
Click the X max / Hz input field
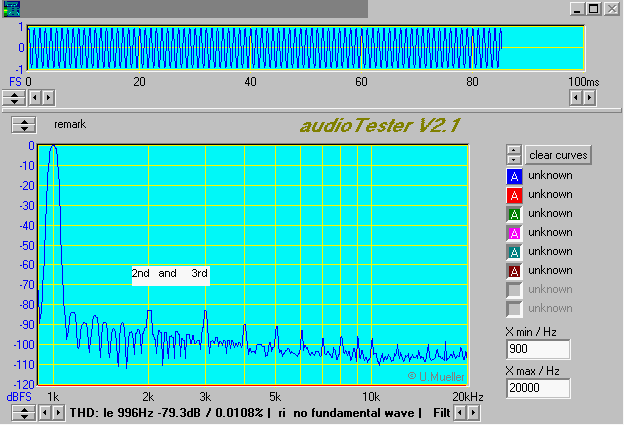[538, 388]
